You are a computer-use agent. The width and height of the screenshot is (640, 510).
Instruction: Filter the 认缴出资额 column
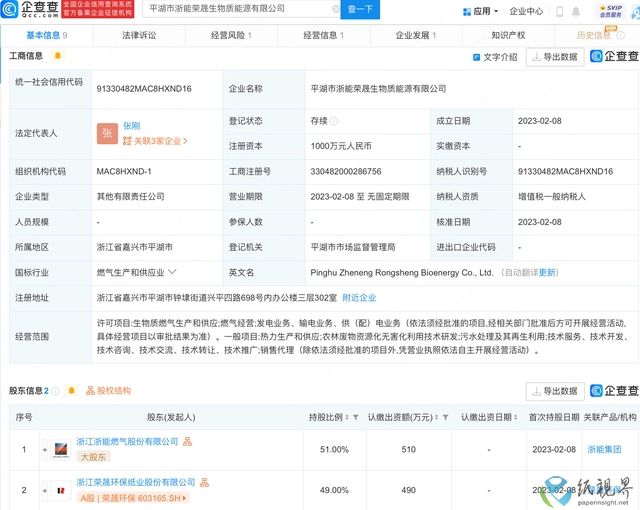coord(445,417)
